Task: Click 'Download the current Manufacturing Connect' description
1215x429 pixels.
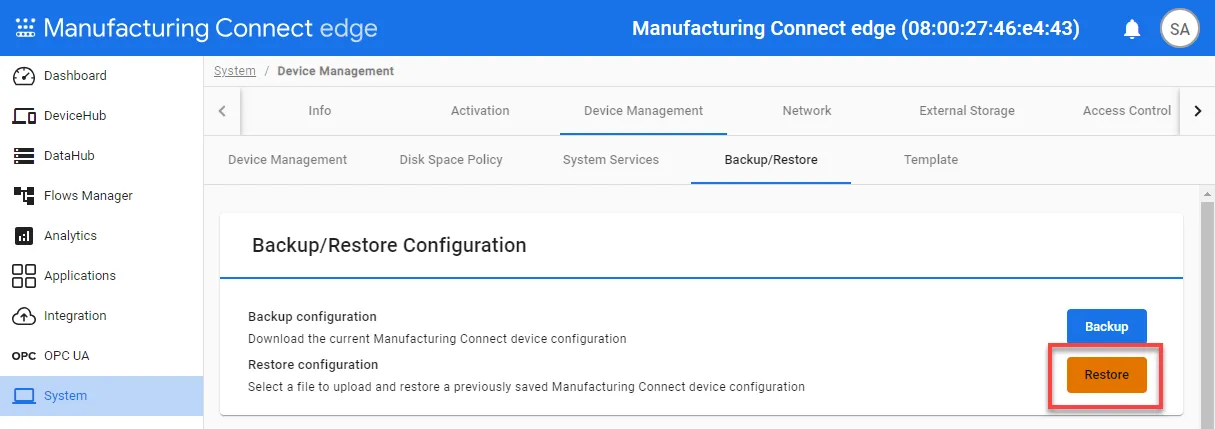Action: 437,339
